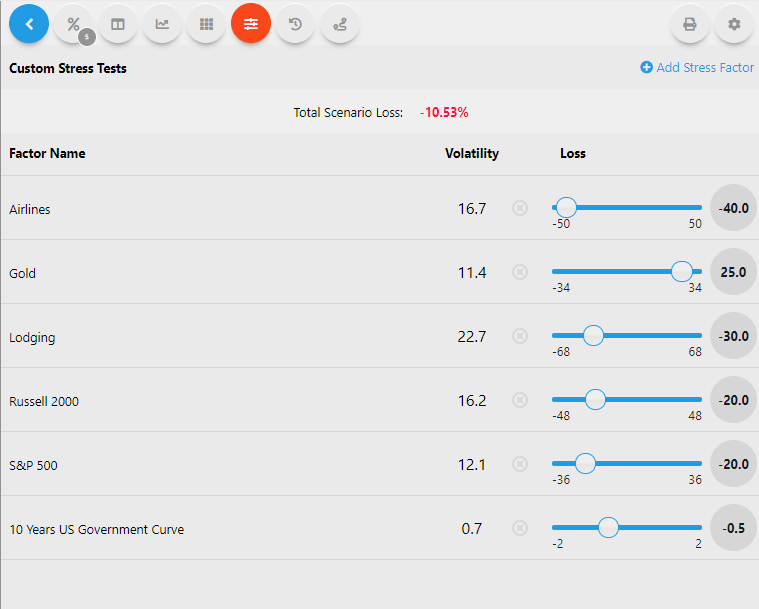Remove the Airlines stress factor
759x609 pixels.
pos(520,208)
